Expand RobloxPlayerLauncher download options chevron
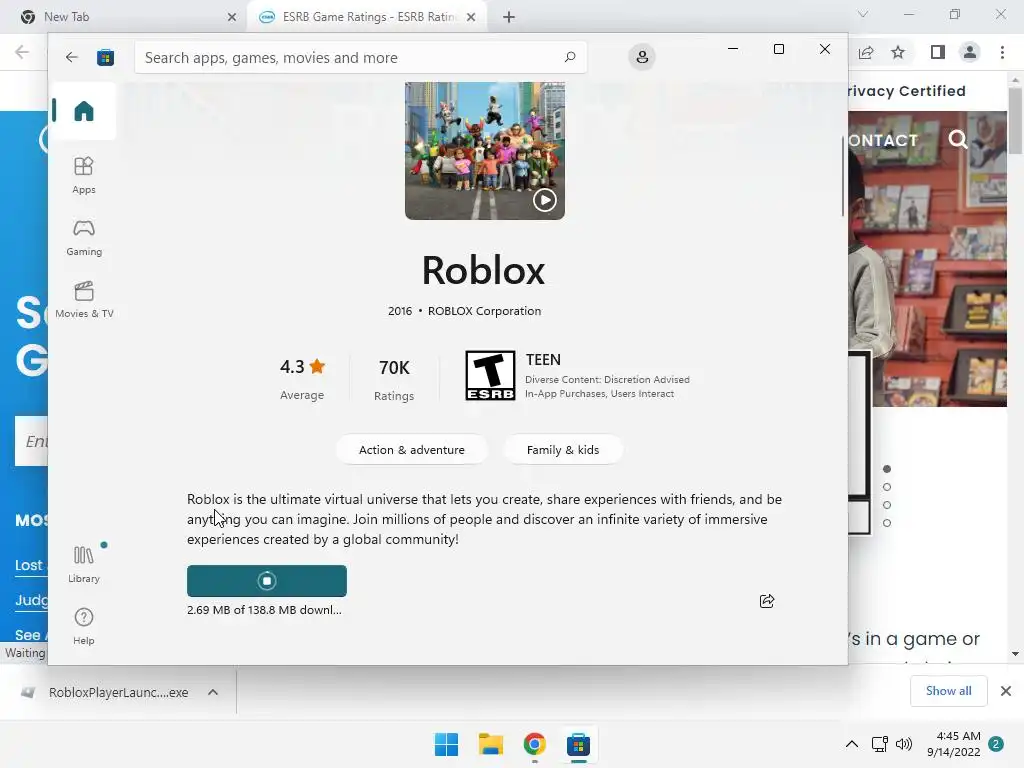Screen dimensions: 1024x768 pyautogui.click(x=213, y=692)
